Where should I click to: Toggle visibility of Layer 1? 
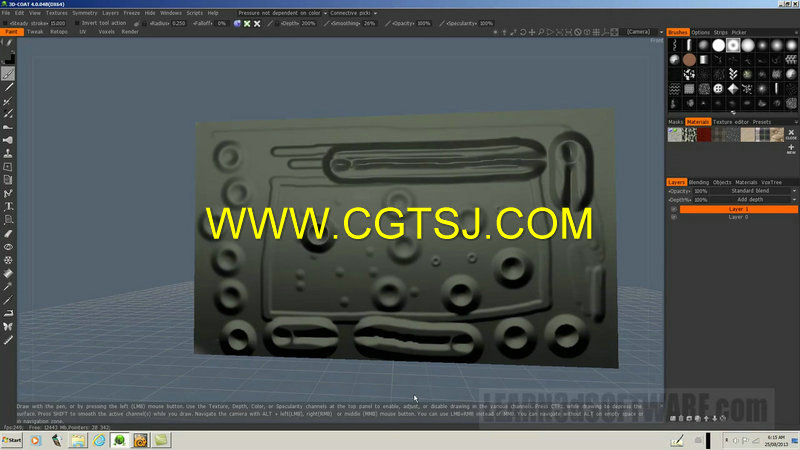pos(673,209)
